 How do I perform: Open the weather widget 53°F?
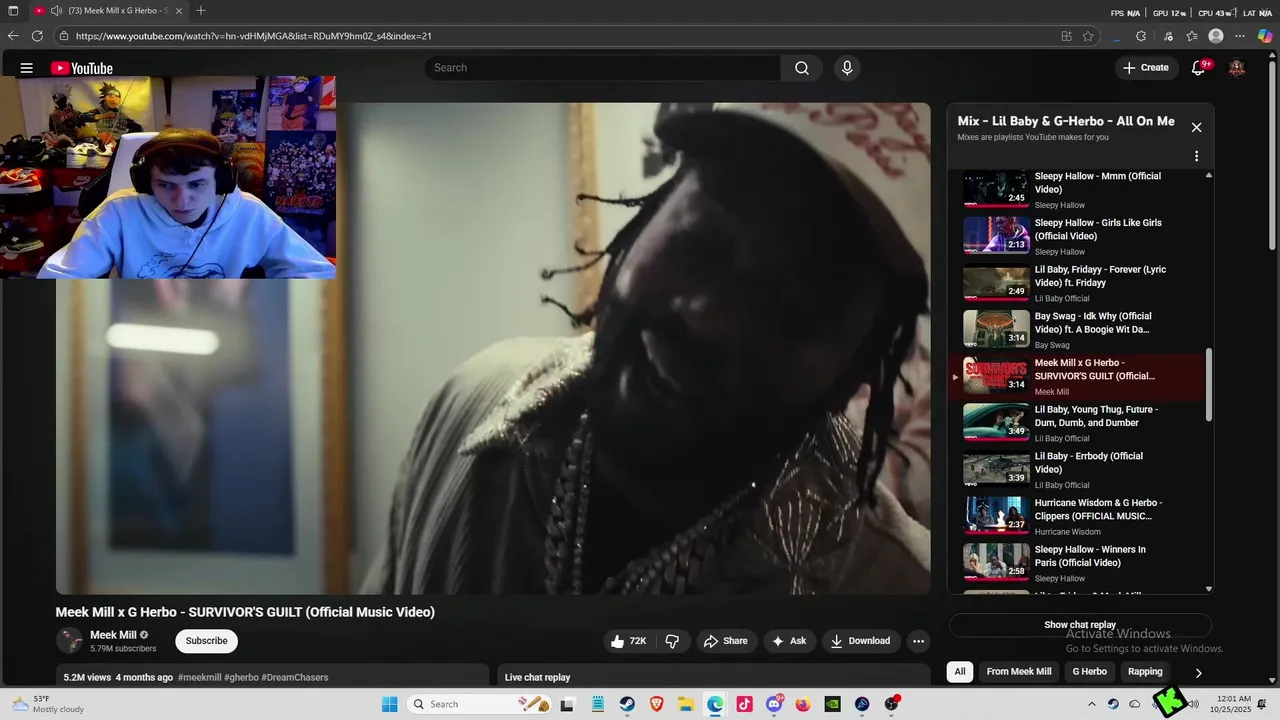[x=47, y=704]
